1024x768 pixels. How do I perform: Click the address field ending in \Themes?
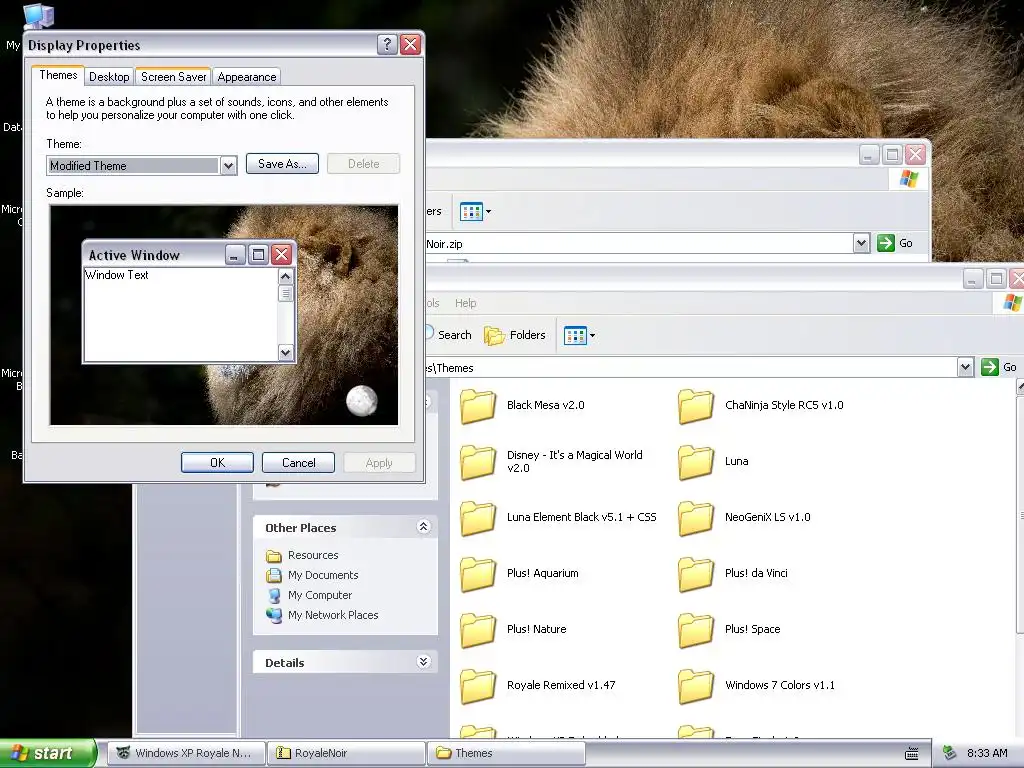coord(691,368)
